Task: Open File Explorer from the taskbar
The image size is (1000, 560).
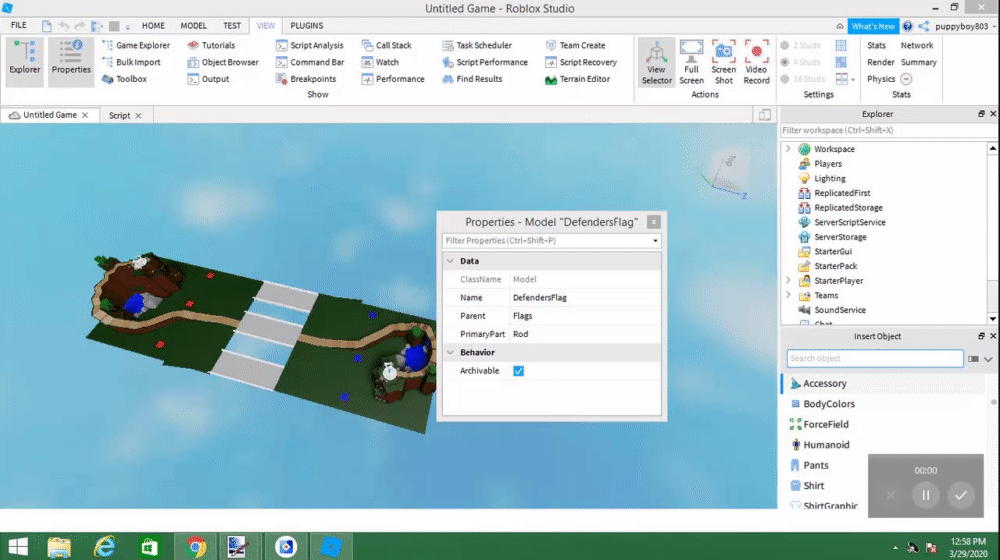Action: tap(59, 547)
